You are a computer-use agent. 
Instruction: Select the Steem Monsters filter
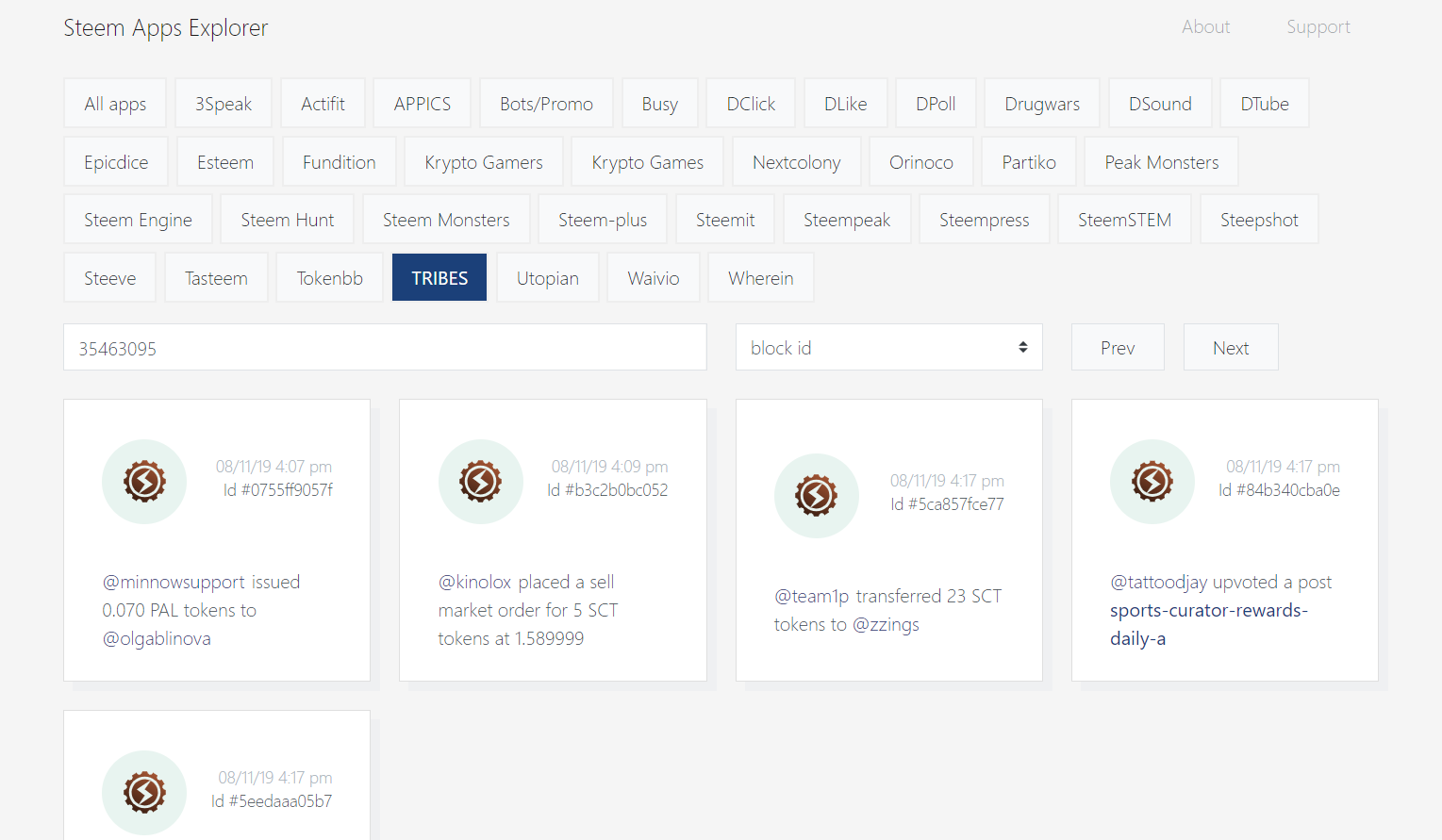(x=446, y=220)
